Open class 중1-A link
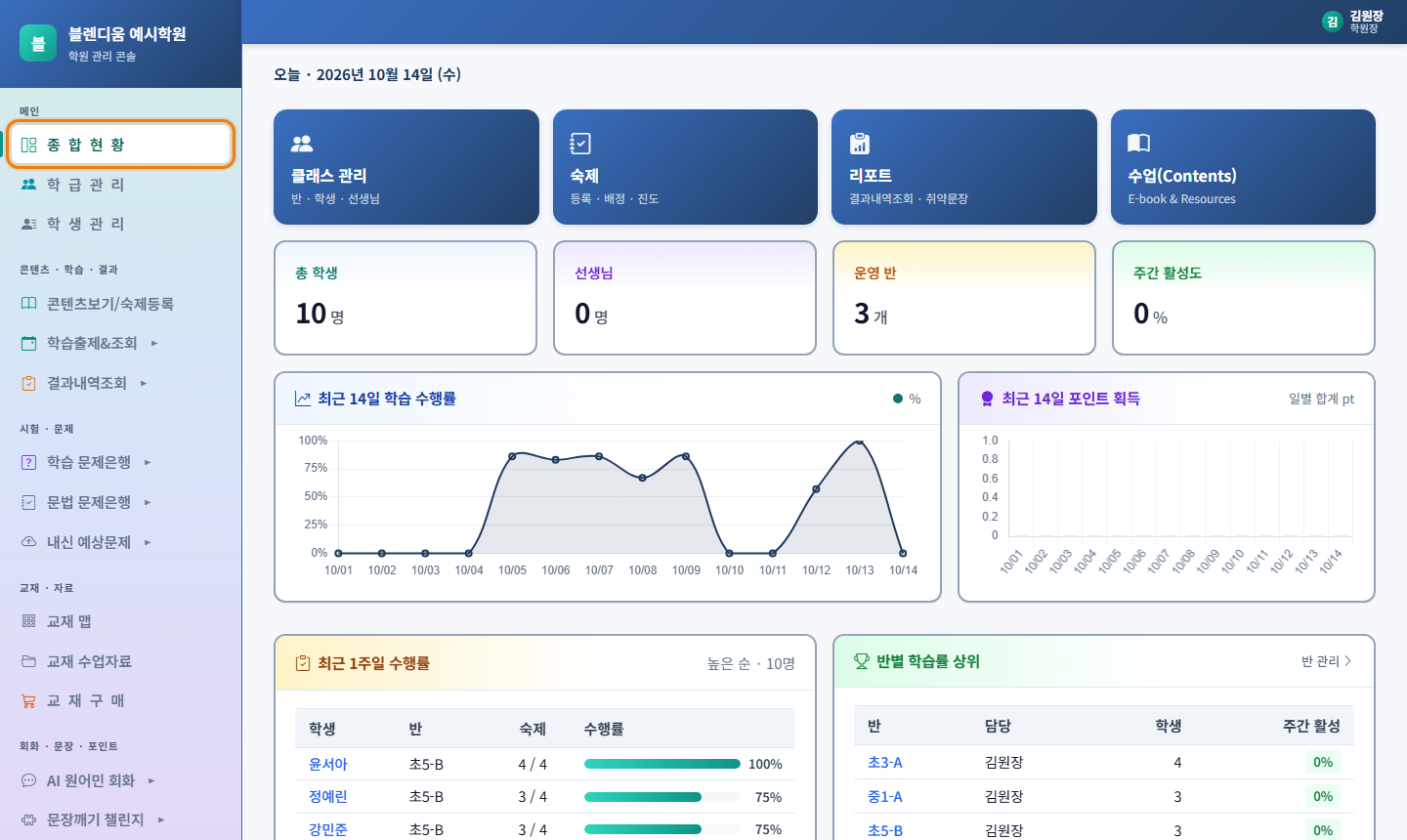Screen dimensions: 1407x840 [885, 796]
